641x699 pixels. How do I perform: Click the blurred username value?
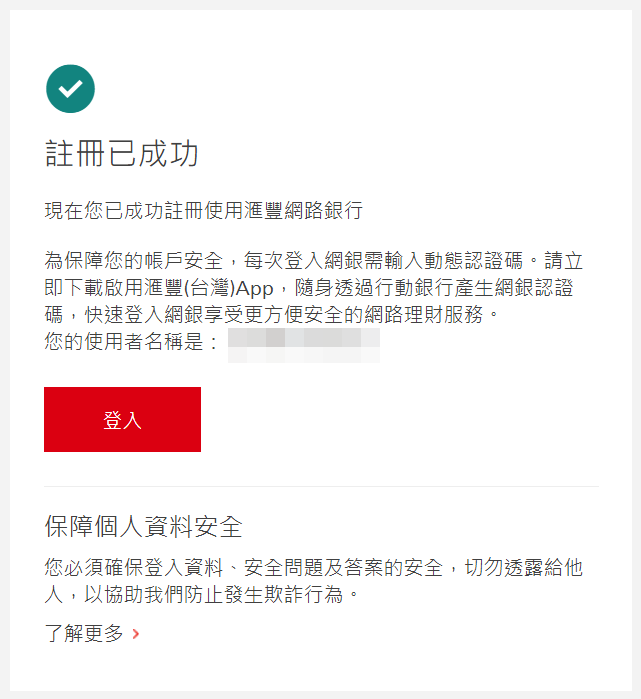pos(304,345)
